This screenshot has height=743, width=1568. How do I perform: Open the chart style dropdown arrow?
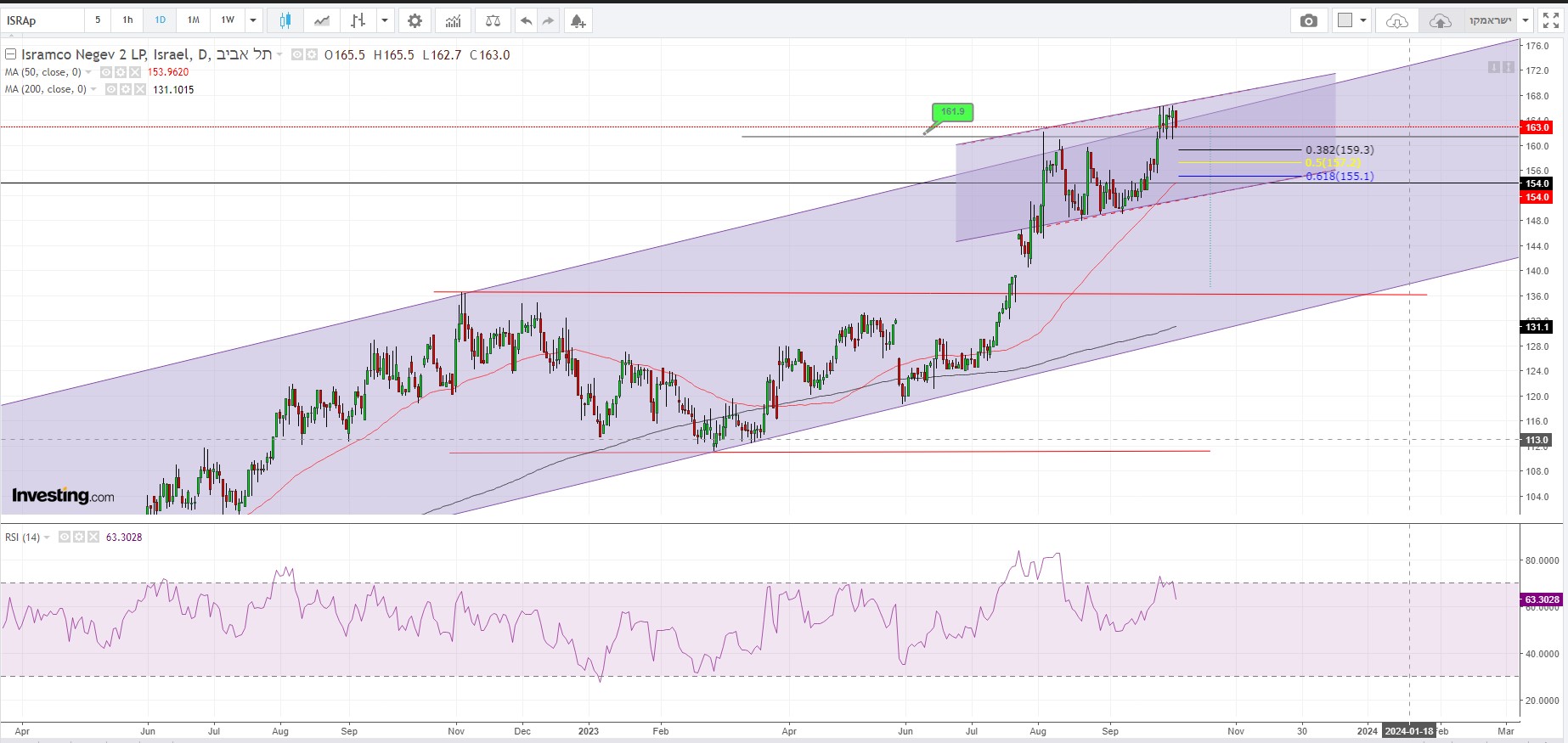[x=385, y=20]
